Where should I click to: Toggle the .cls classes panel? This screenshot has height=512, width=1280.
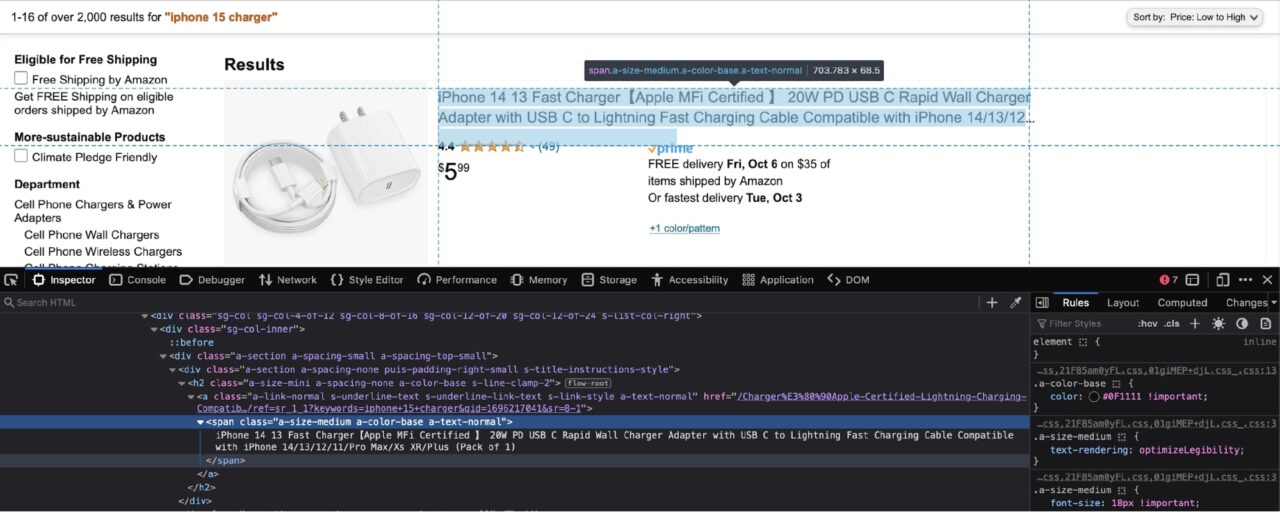pyautogui.click(x=1172, y=324)
